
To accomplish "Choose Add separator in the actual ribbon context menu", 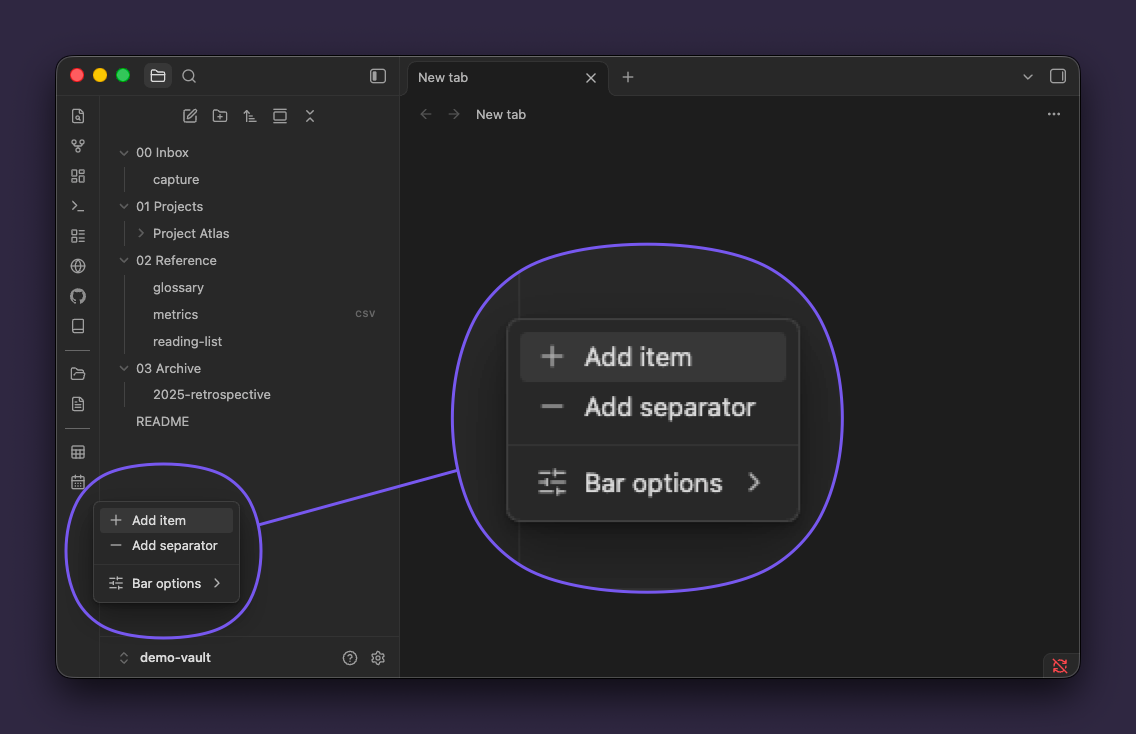I will tap(167, 546).
